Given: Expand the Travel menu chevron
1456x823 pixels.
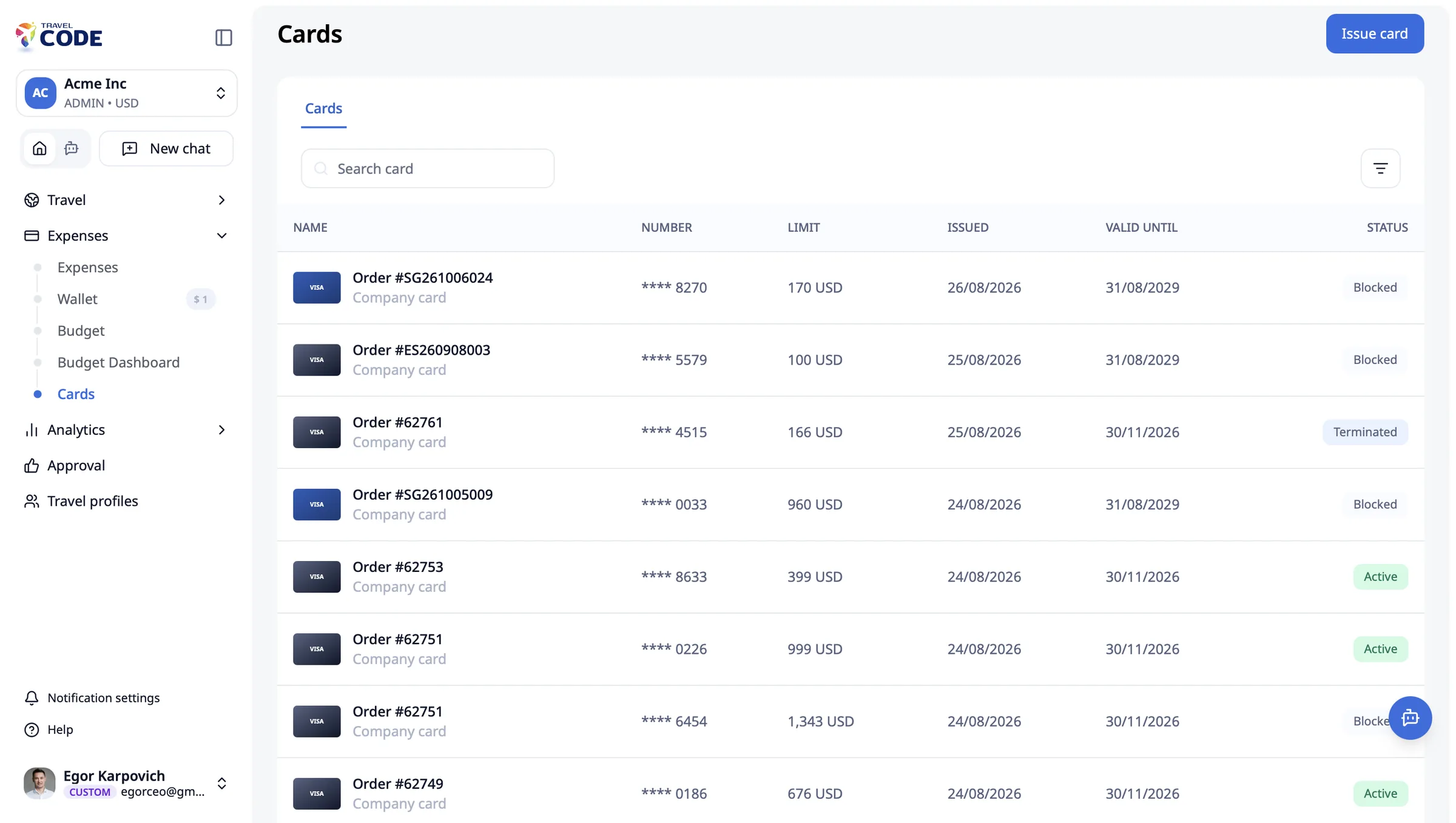Looking at the screenshot, I should (221, 200).
